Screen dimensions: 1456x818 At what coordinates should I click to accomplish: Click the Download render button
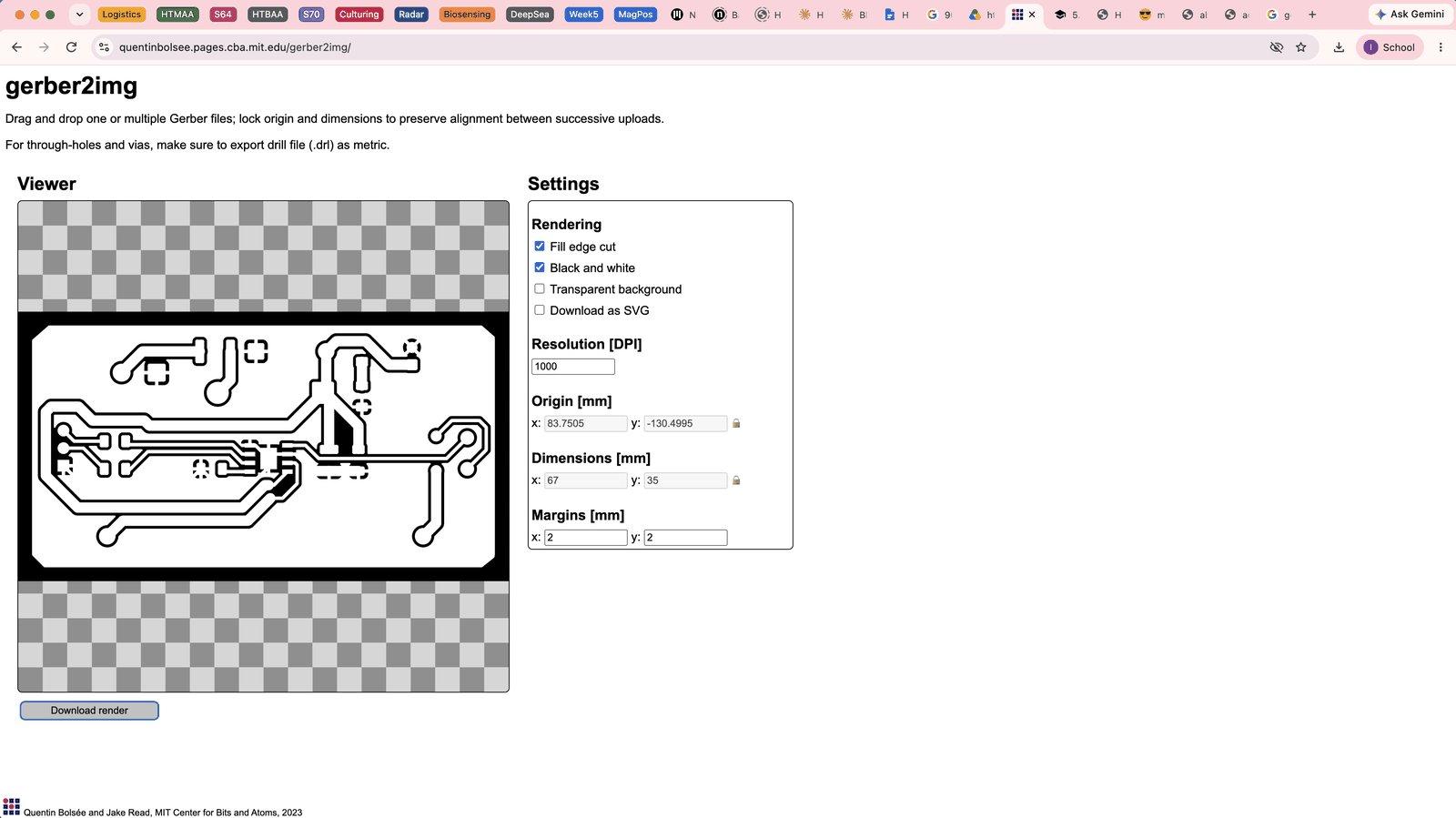(x=89, y=711)
